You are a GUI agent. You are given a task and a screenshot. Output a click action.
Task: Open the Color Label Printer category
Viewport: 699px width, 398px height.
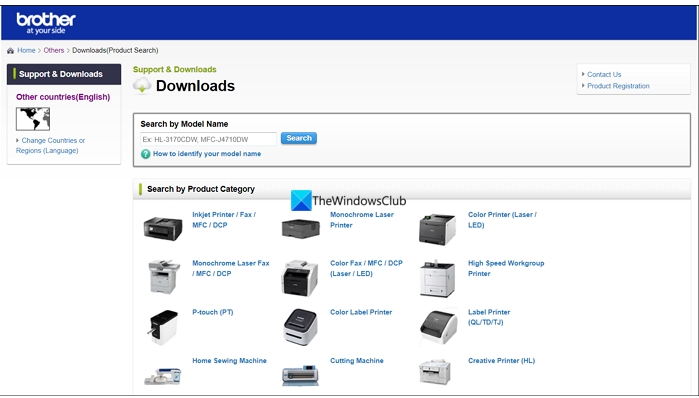pyautogui.click(x=361, y=312)
